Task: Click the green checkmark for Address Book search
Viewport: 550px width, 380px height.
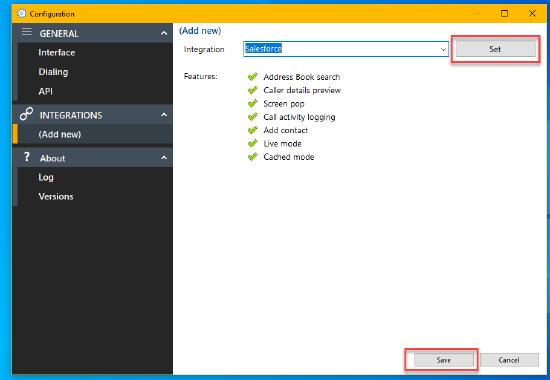Action: coord(253,76)
